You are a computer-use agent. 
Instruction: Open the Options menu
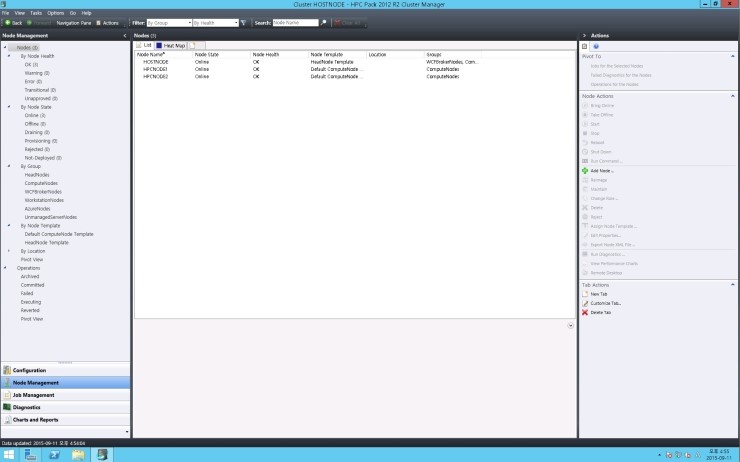(x=55, y=13)
